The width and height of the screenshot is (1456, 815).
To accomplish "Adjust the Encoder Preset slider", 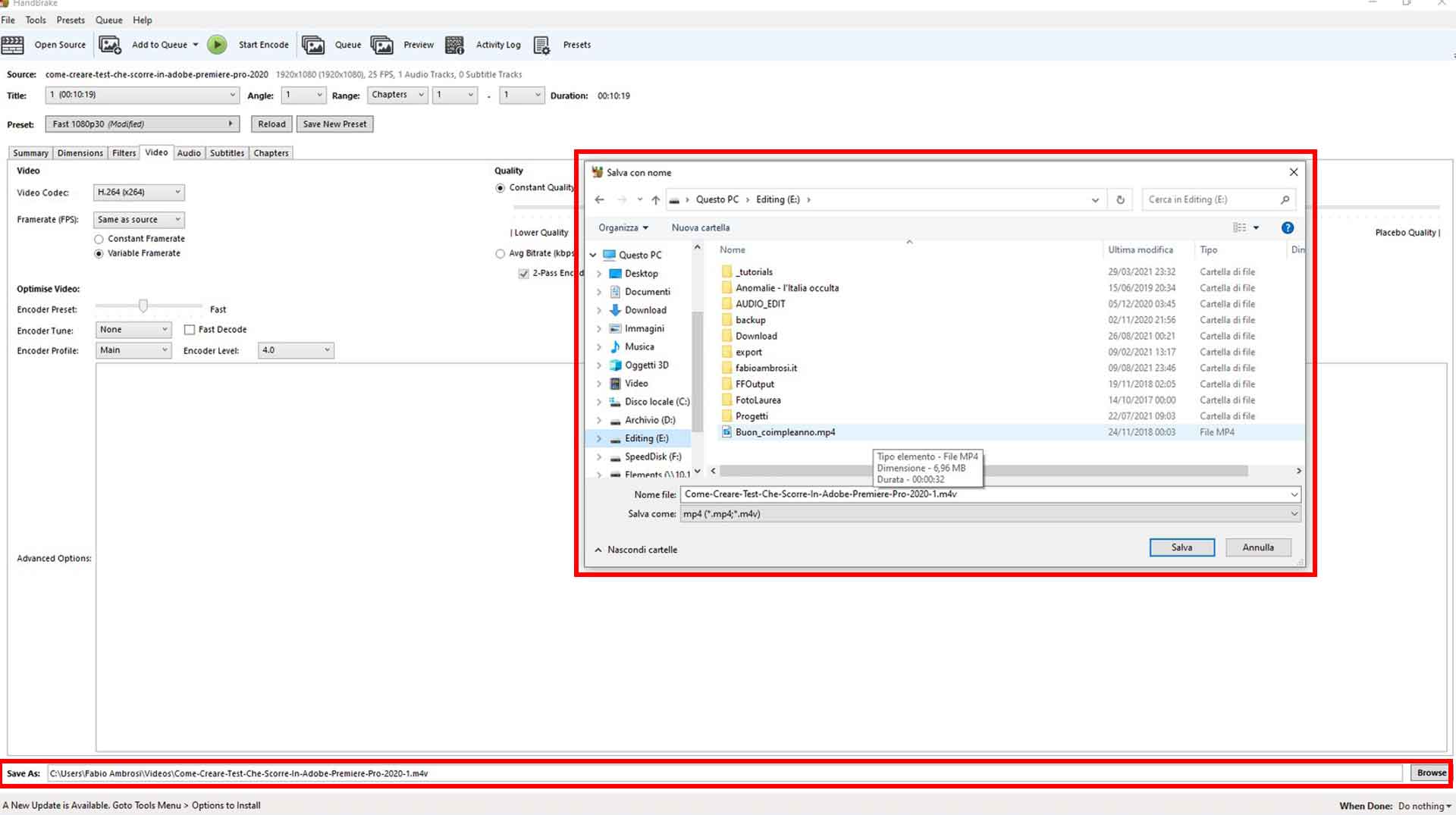I will tap(144, 306).
